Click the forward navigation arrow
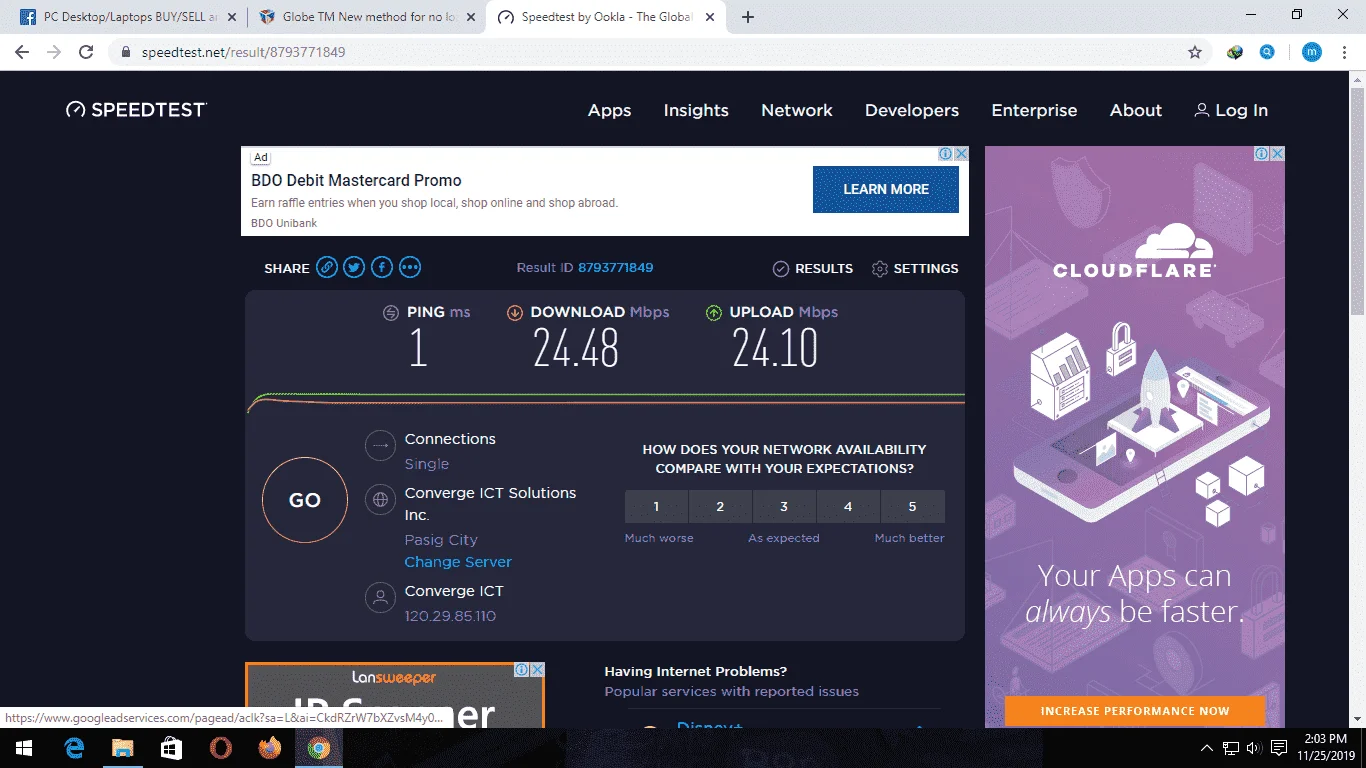This screenshot has height=768, width=1366. (x=54, y=52)
